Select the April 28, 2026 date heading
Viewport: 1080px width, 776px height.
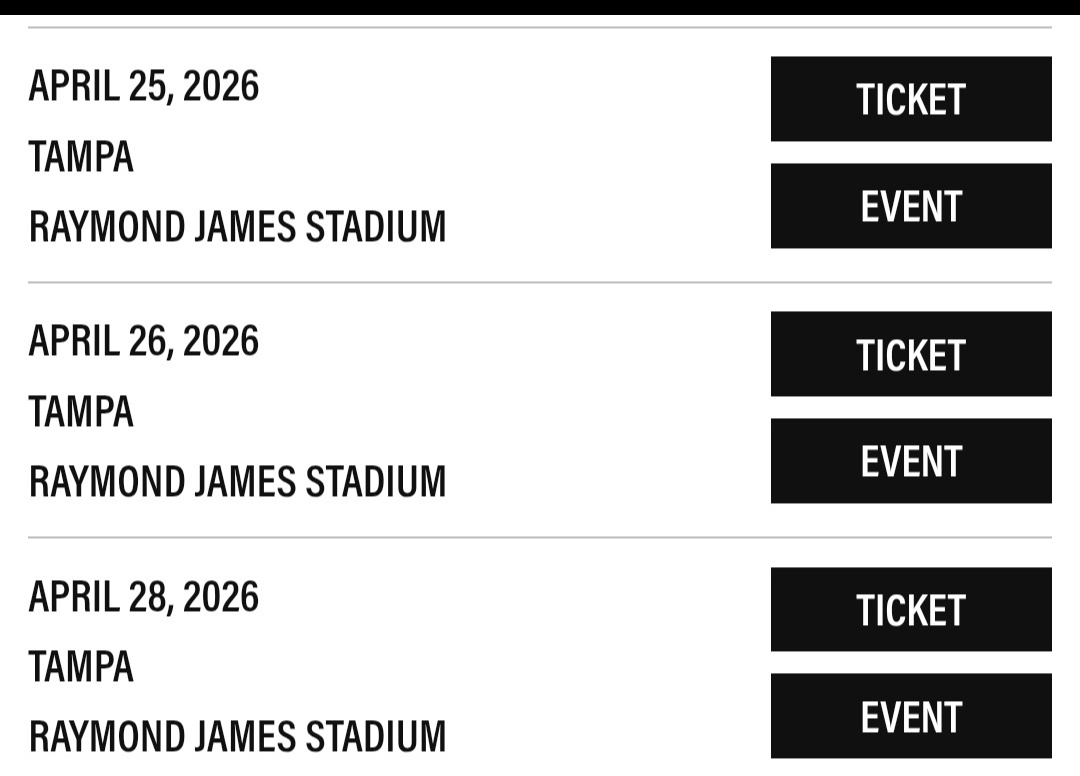point(143,597)
